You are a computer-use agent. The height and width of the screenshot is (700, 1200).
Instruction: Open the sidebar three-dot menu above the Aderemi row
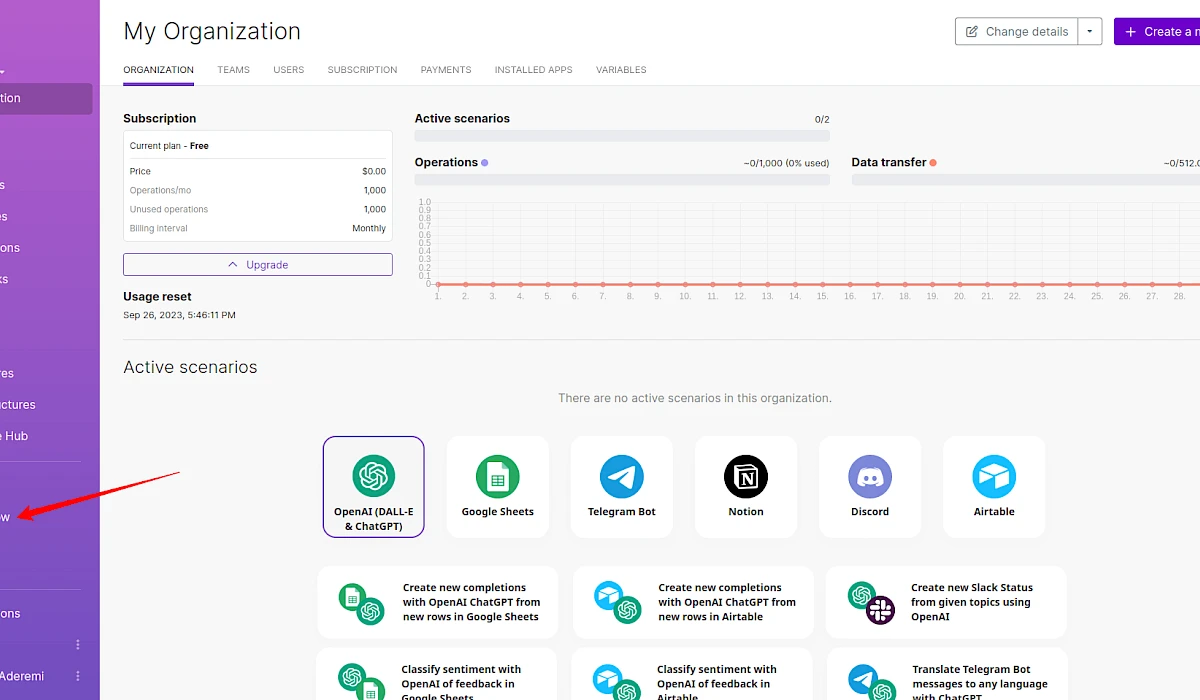78,644
